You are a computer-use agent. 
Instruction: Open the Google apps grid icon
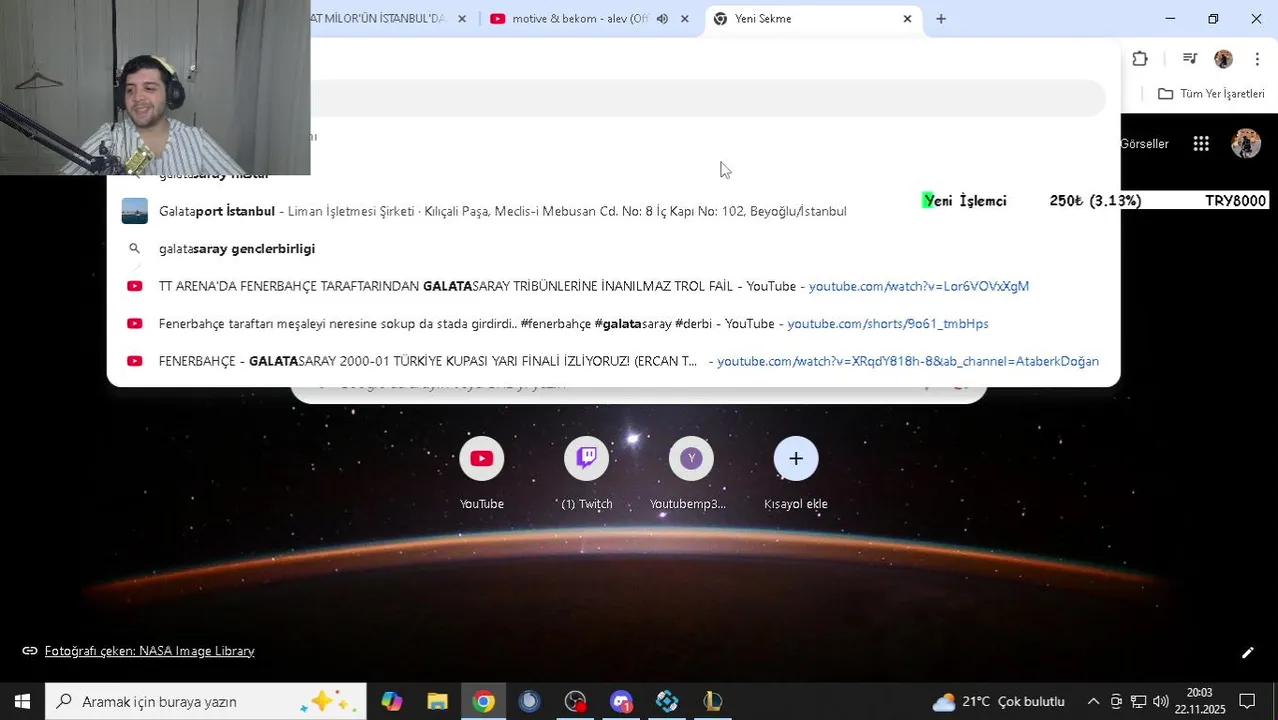coord(1201,144)
